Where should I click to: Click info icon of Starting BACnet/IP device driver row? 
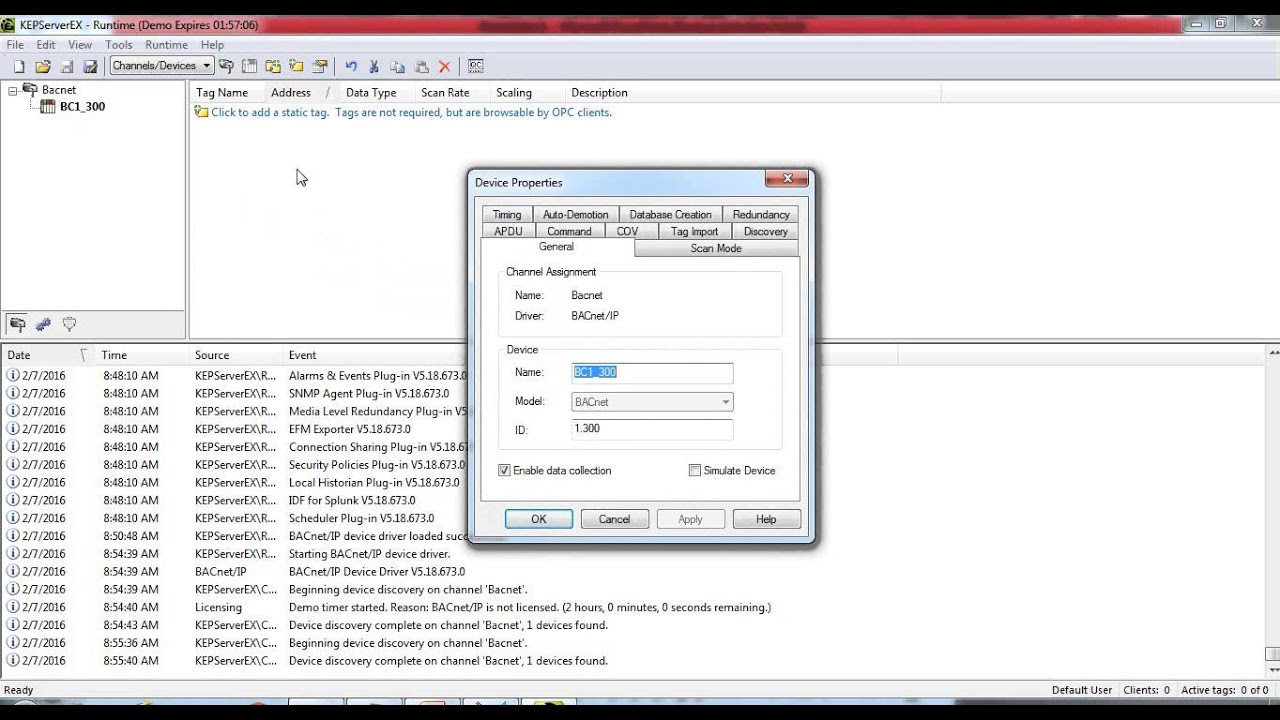point(13,554)
